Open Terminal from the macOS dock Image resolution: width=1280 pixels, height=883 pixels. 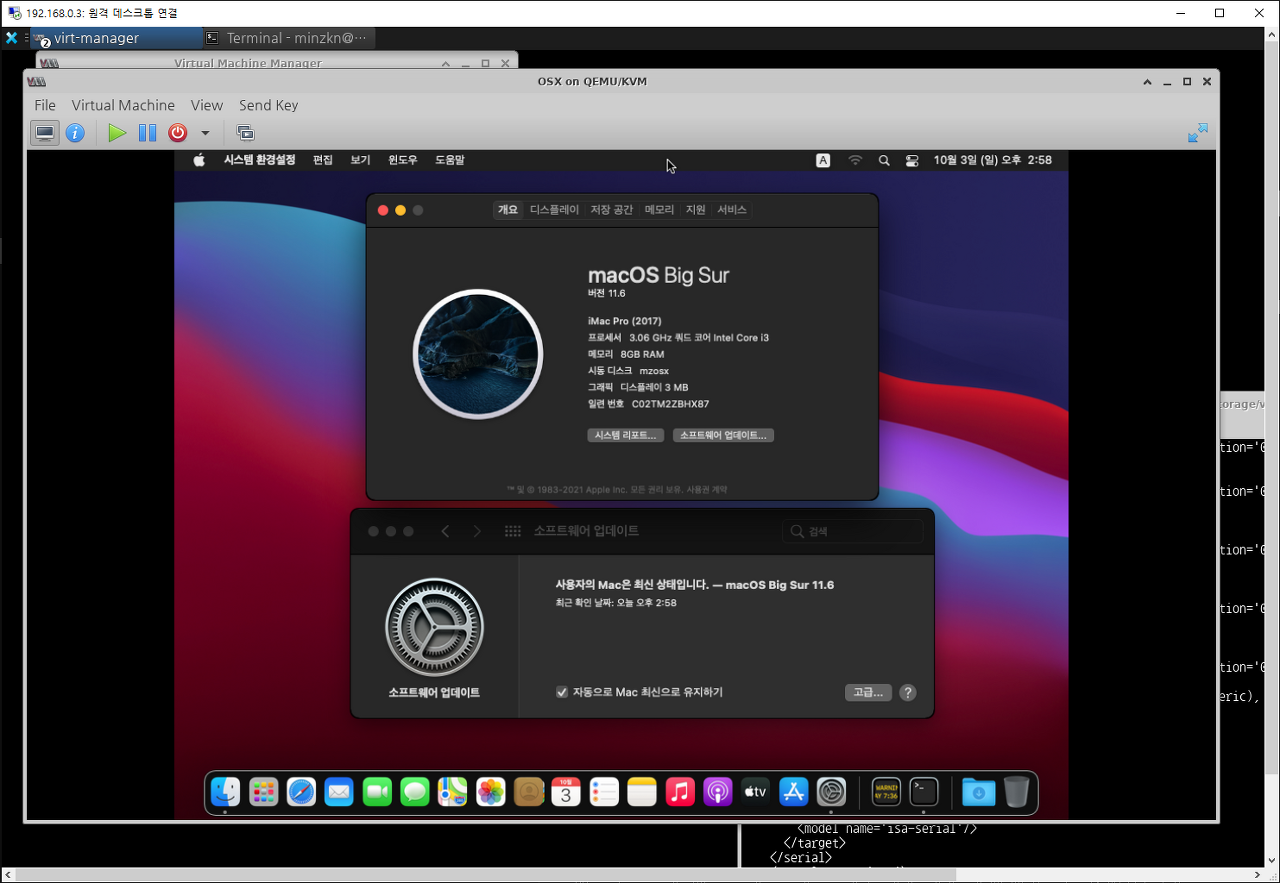(x=924, y=792)
